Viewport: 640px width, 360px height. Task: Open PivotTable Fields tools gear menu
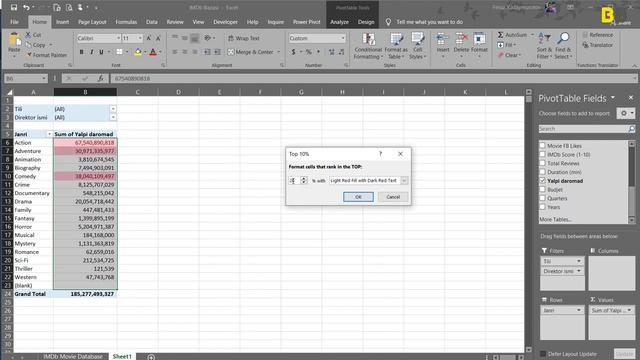[625, 113]
